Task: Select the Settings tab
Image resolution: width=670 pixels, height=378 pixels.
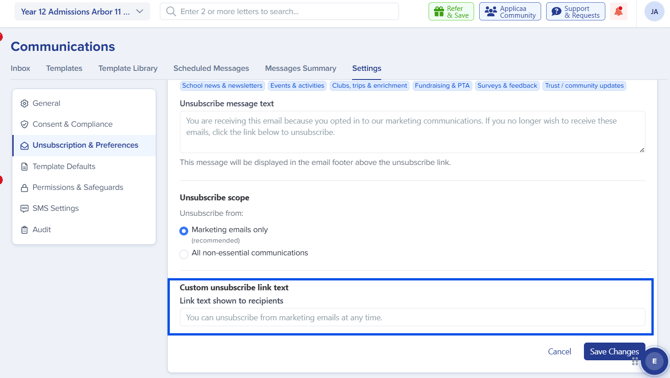Action: 367,68
